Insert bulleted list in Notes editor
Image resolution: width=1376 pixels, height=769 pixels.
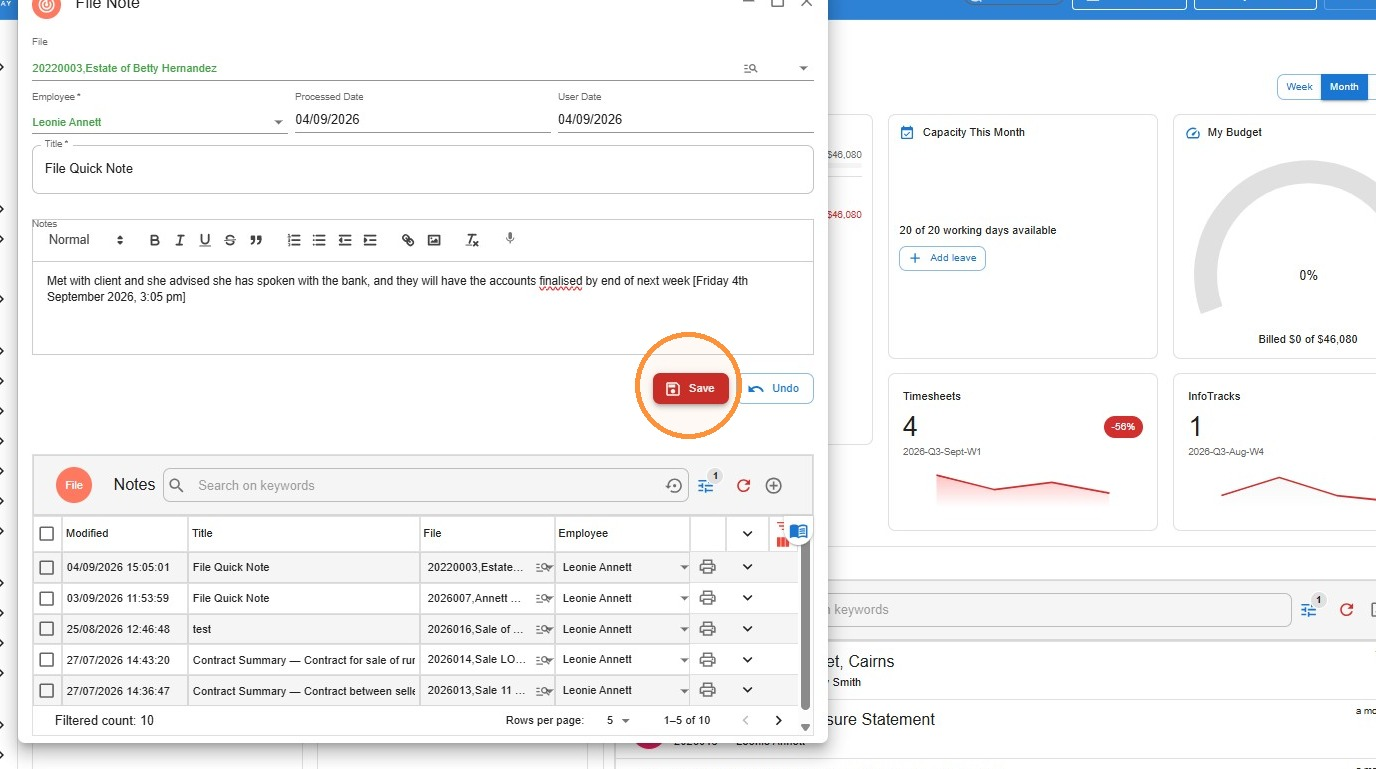[x=319, y=240]
